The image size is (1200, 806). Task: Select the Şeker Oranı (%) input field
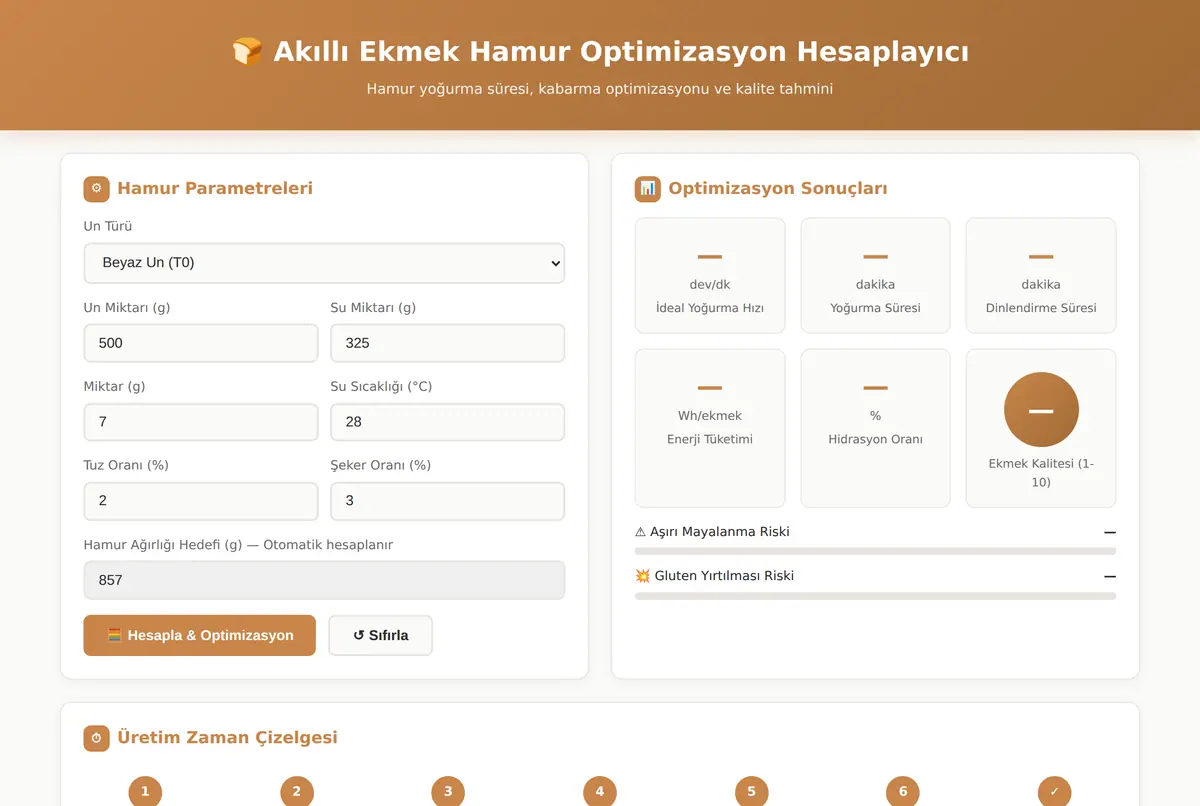click(448, 501)
